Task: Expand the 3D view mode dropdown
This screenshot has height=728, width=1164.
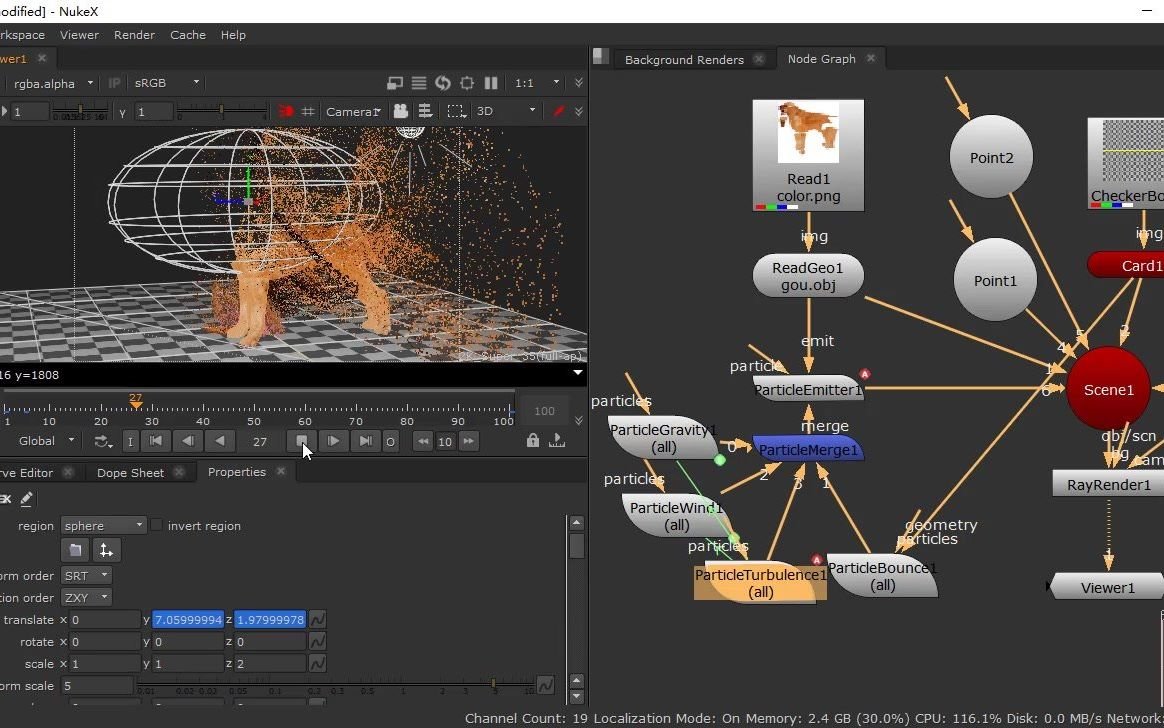Action: coord(506,111)
